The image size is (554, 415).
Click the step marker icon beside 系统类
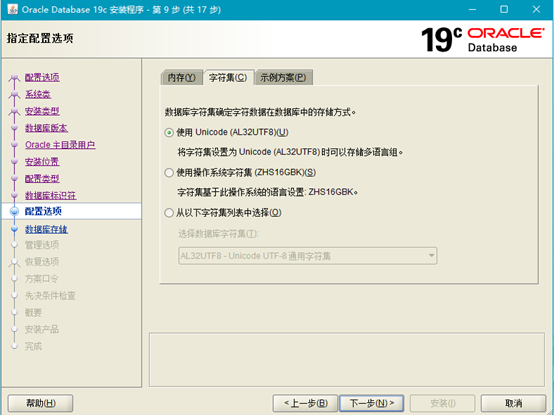click(x=14, y=94)
